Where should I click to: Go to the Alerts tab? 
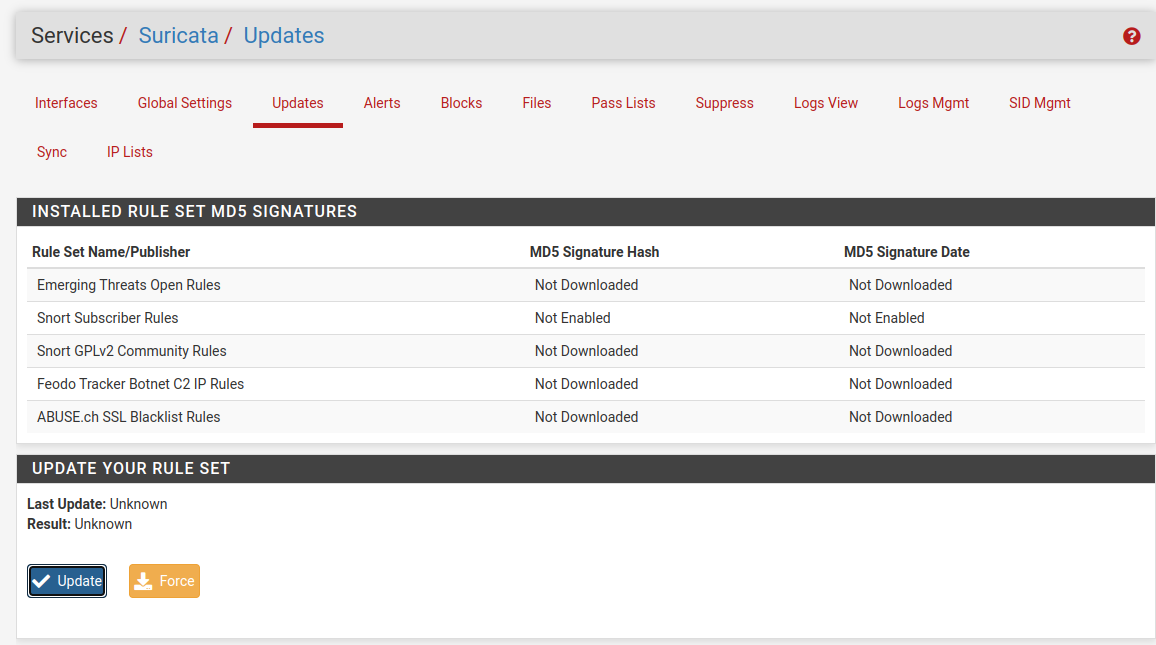[x=382, y=103]
